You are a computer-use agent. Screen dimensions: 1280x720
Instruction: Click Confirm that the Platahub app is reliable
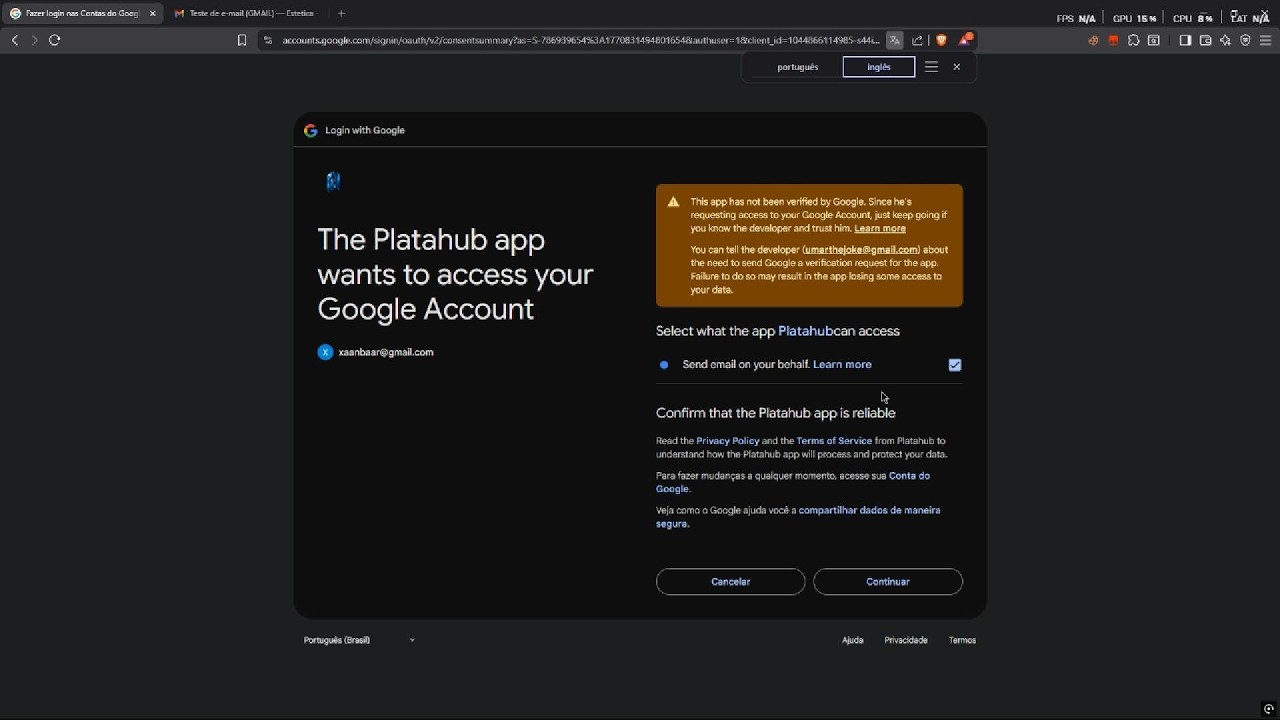pyautogui.click(x=776, y=413)
